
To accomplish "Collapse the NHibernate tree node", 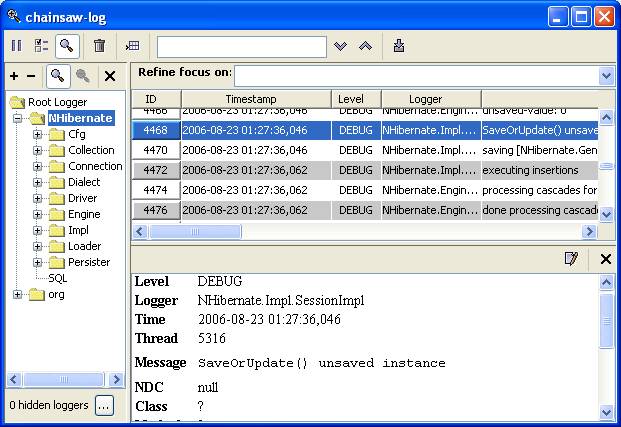I will coord(17,118).
